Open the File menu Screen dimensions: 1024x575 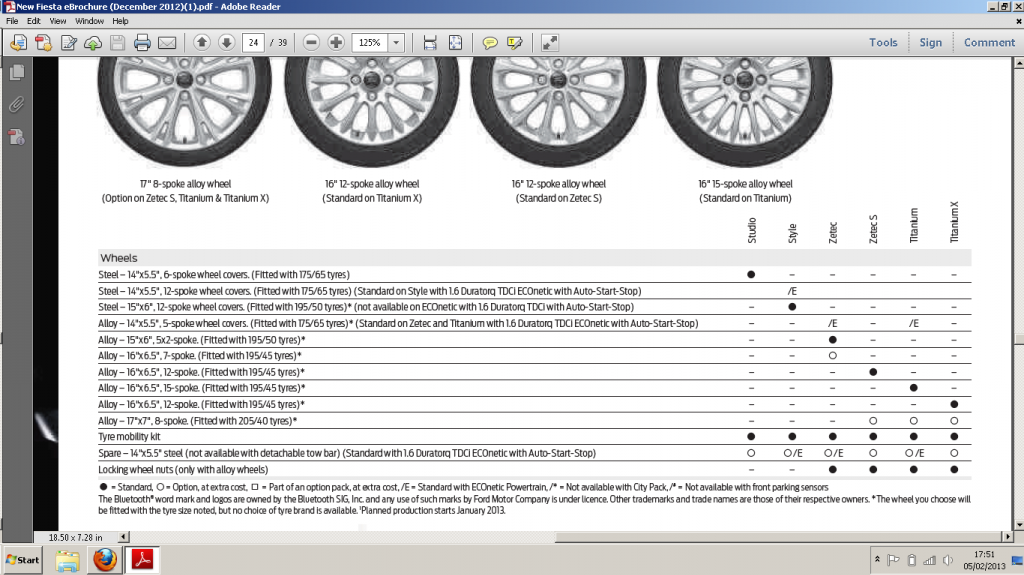tap(12, 21)
